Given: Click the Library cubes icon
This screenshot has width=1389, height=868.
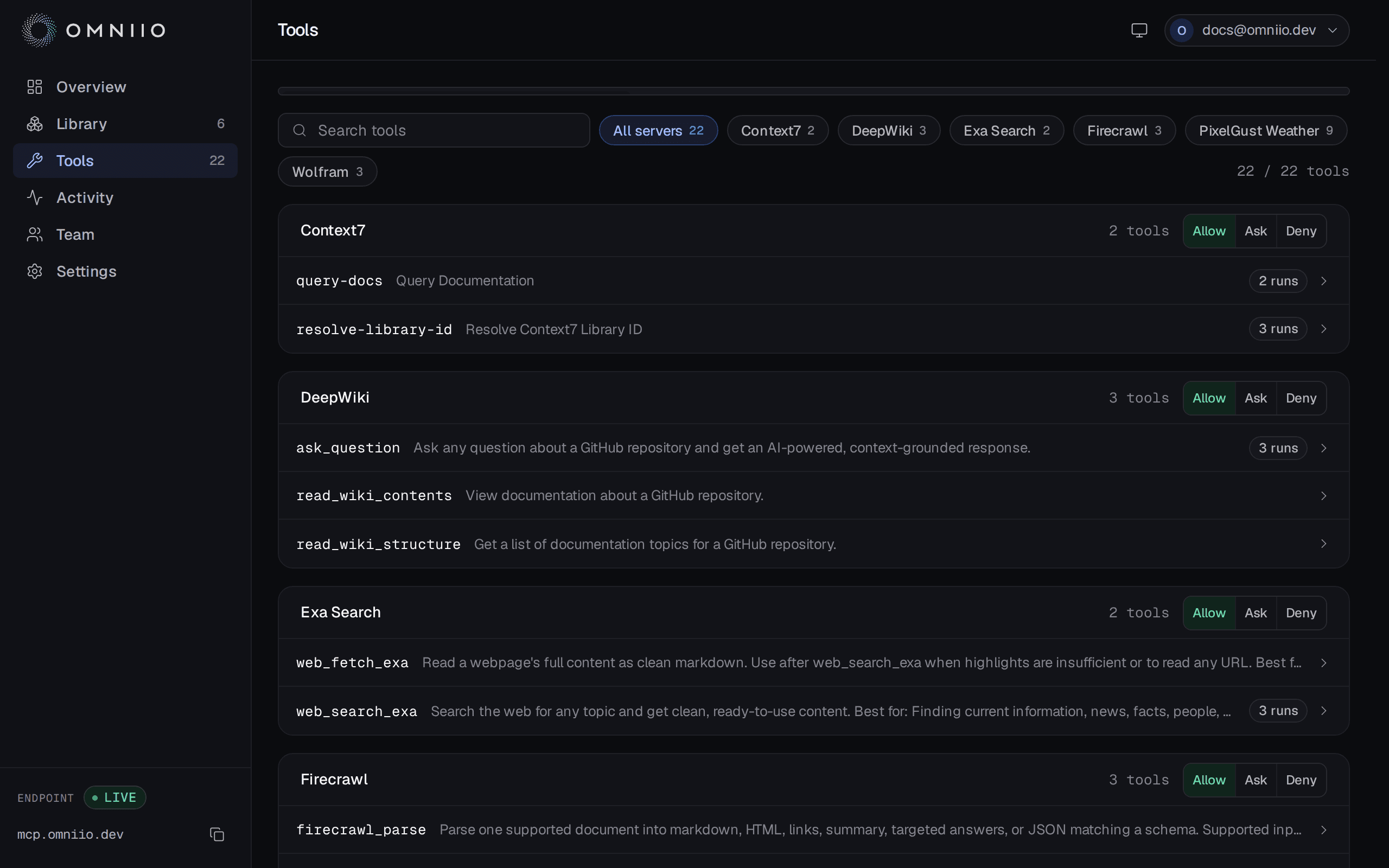Looking at the screenshot, I should coord(35,124).
